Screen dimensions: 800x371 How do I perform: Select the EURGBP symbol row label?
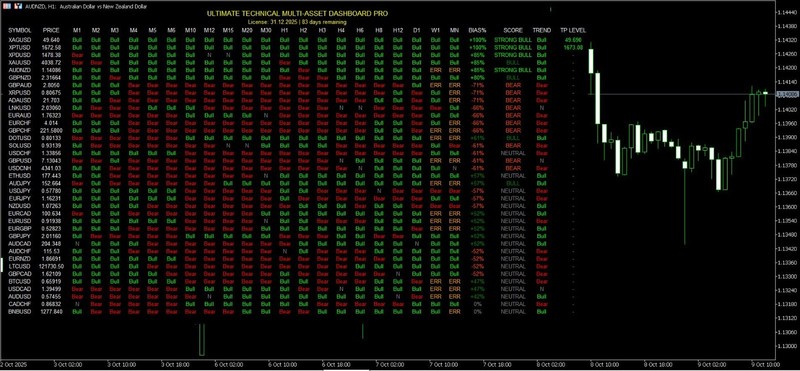tap(19, 229)
